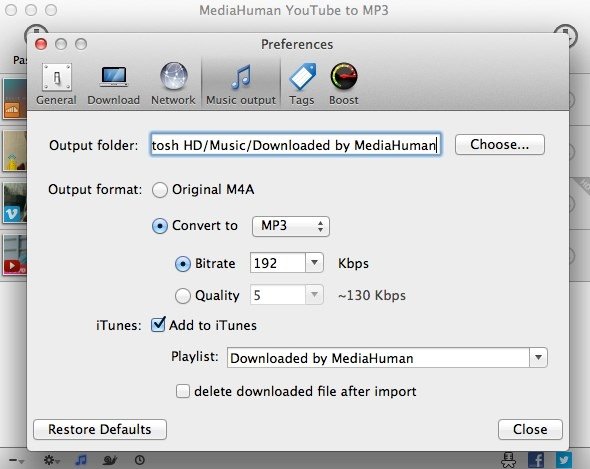Click inside the Output folder path field

(295, 145)
